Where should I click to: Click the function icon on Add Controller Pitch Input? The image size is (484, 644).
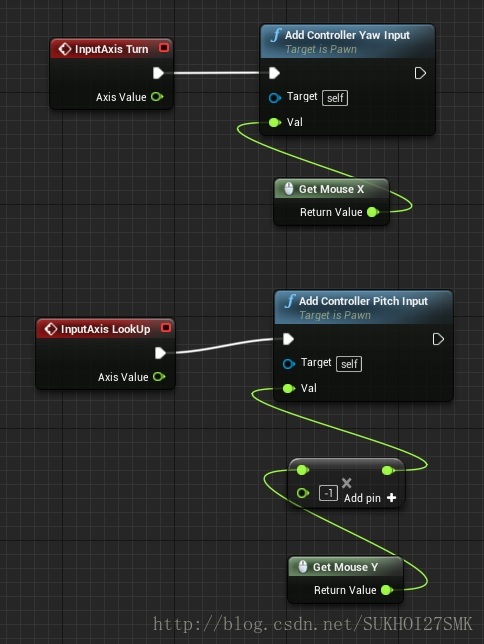tap(289, 301)
